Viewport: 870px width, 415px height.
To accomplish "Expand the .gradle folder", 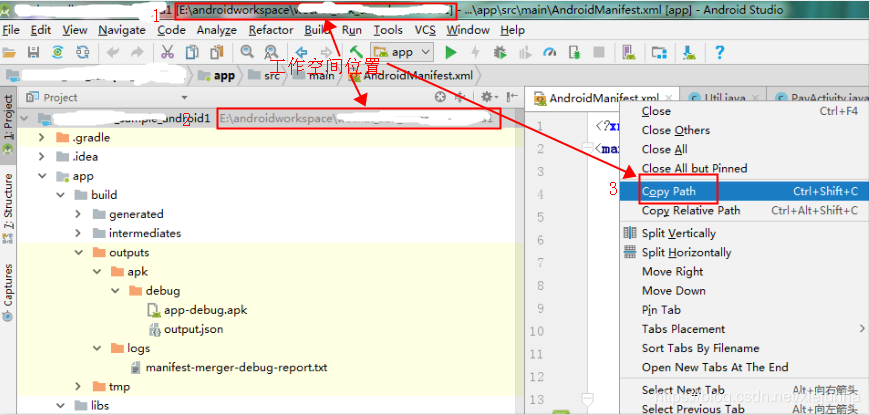I will [x=42, y=138].
